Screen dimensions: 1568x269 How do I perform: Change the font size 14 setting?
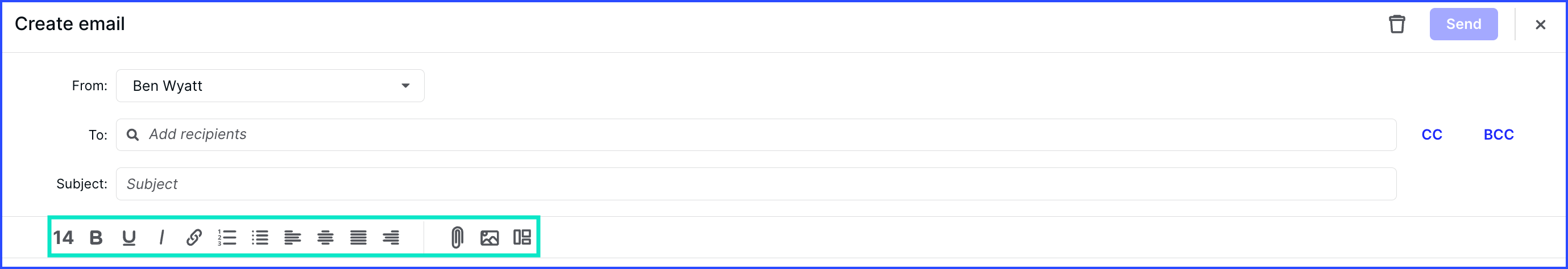click(63, 237)
